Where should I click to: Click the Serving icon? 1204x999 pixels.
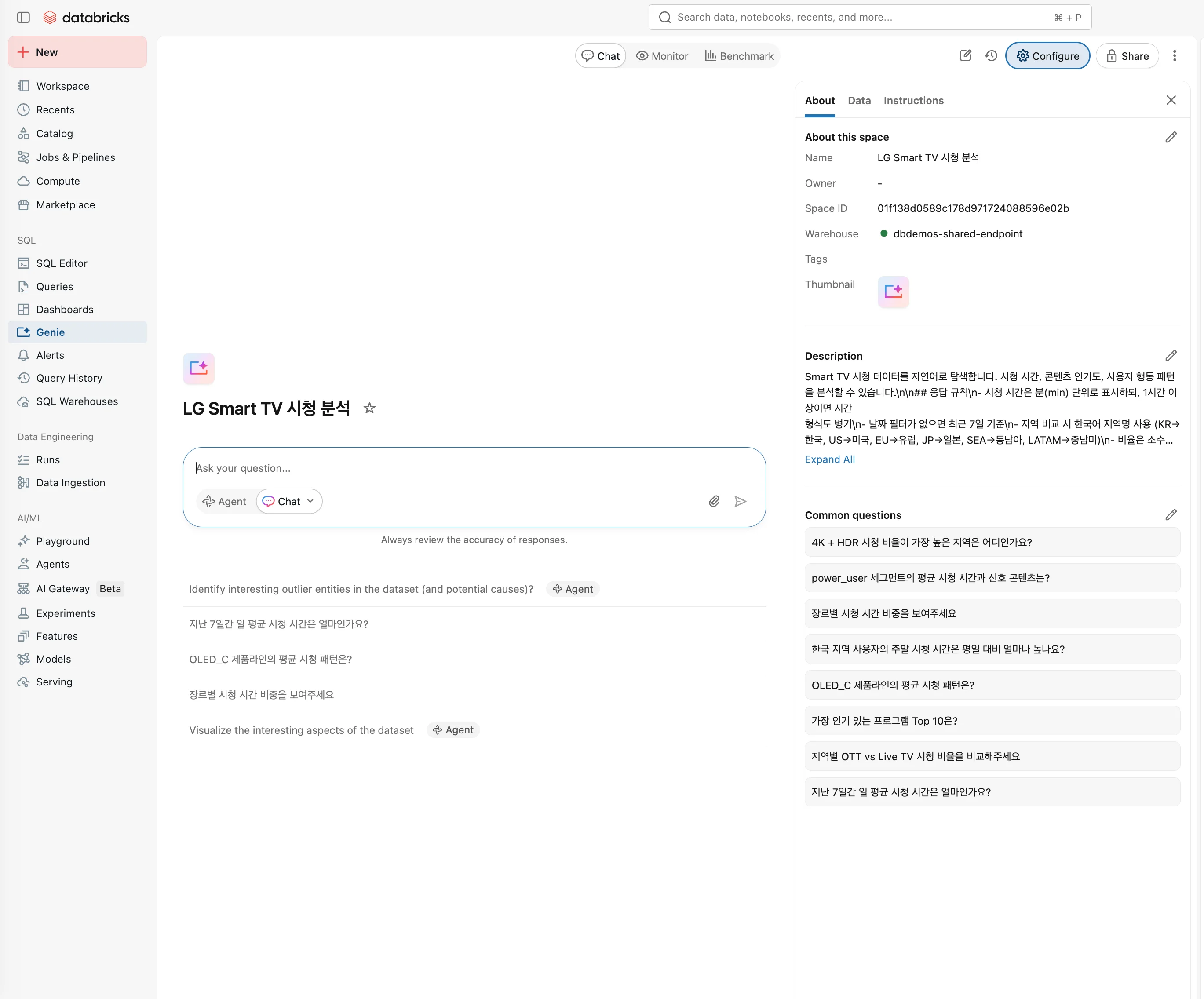pyautogui.click(x=23, y=682)
